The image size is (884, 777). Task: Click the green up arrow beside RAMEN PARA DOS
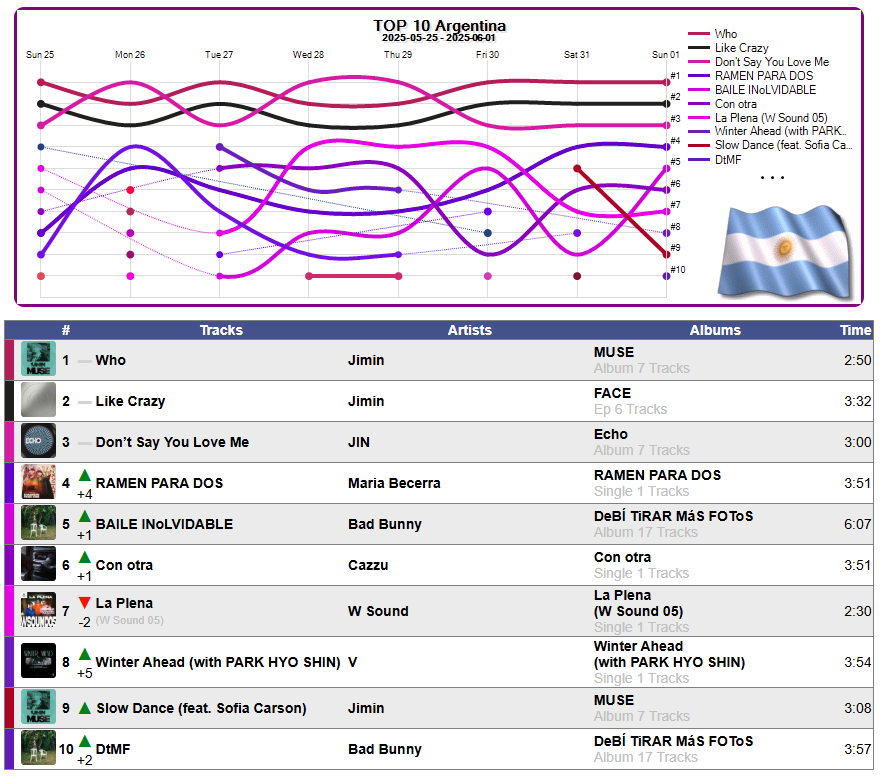click(85, 475)
